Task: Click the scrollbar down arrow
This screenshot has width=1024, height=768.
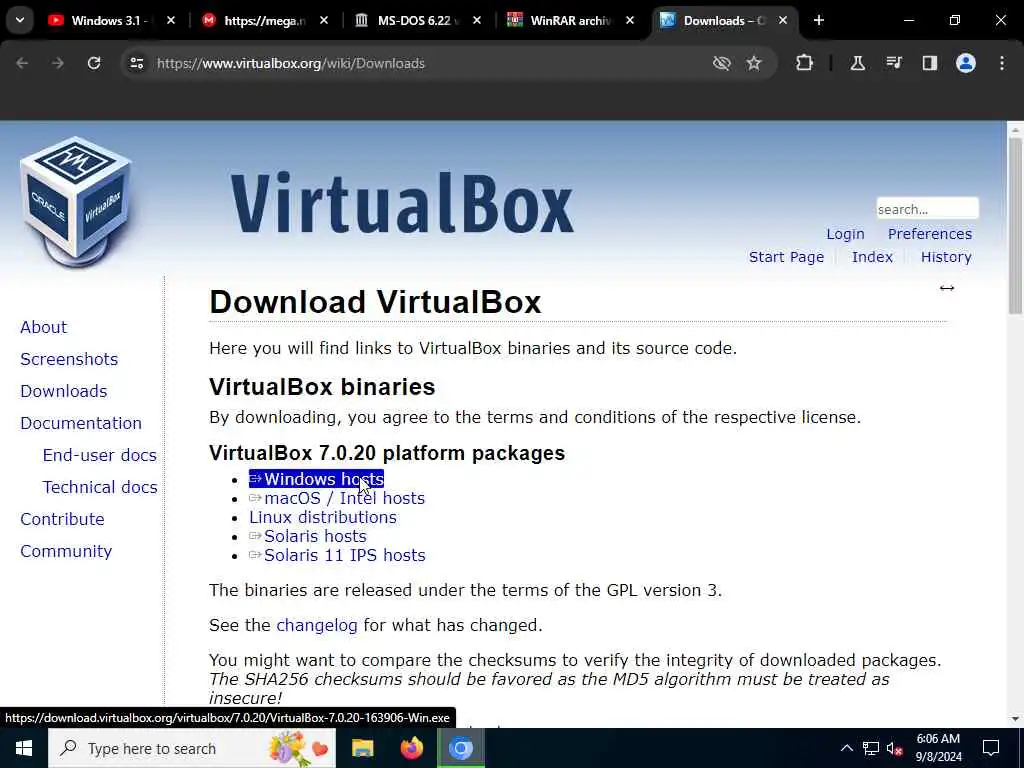Action: point(1015,719)
